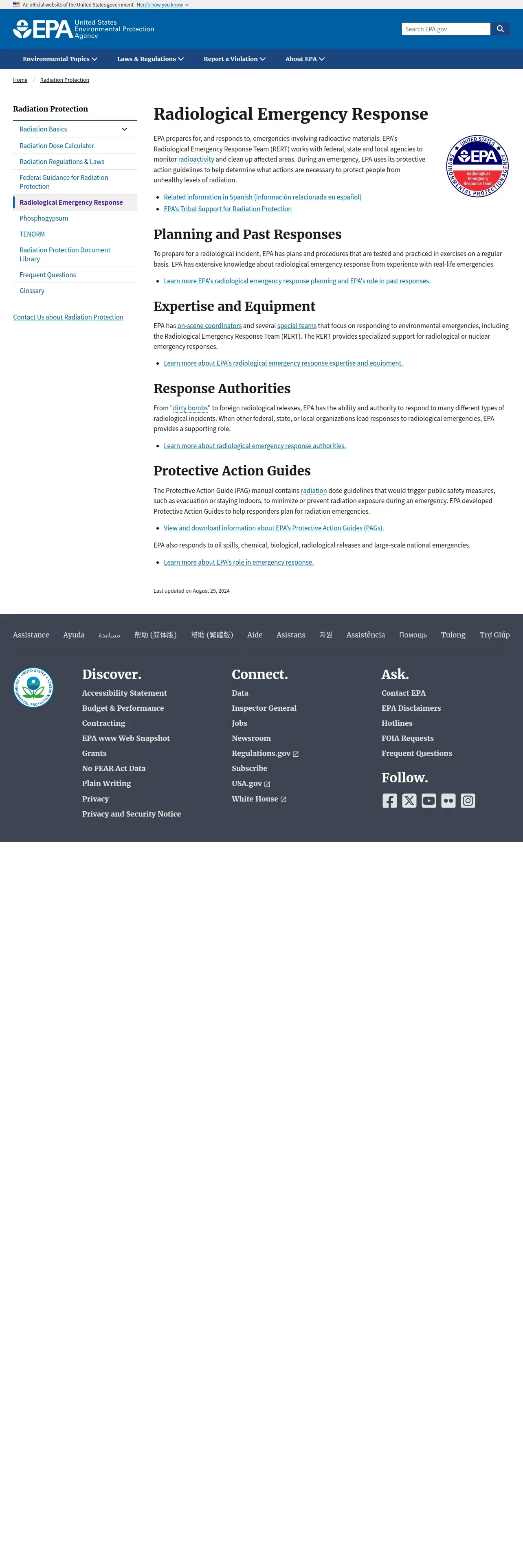This screenshot has width=523, height=1568.
Task: Follow dirty bombs link
Action: 190,408
